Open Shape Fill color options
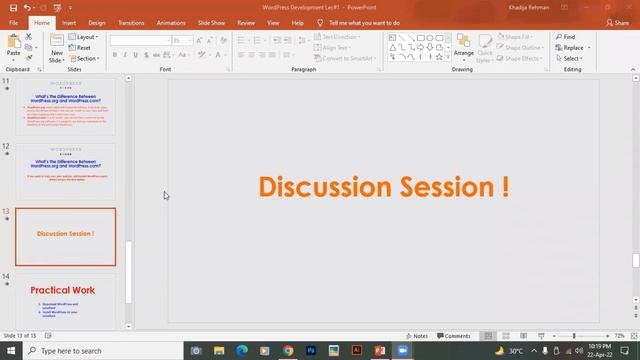This screenshot has height=360, width=640. [x=515, y=37]
